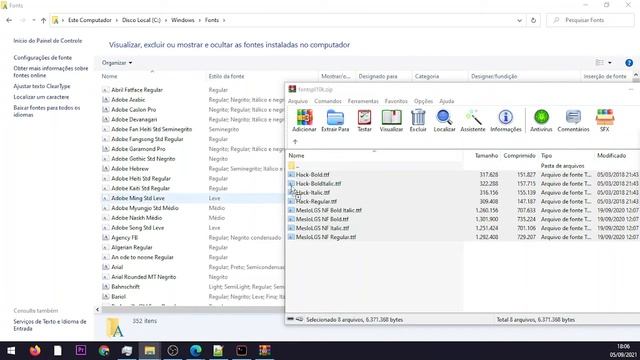Select Hack-Bold.ttf in the archive
The image size is (640, 360).
[x=313, y=175]
